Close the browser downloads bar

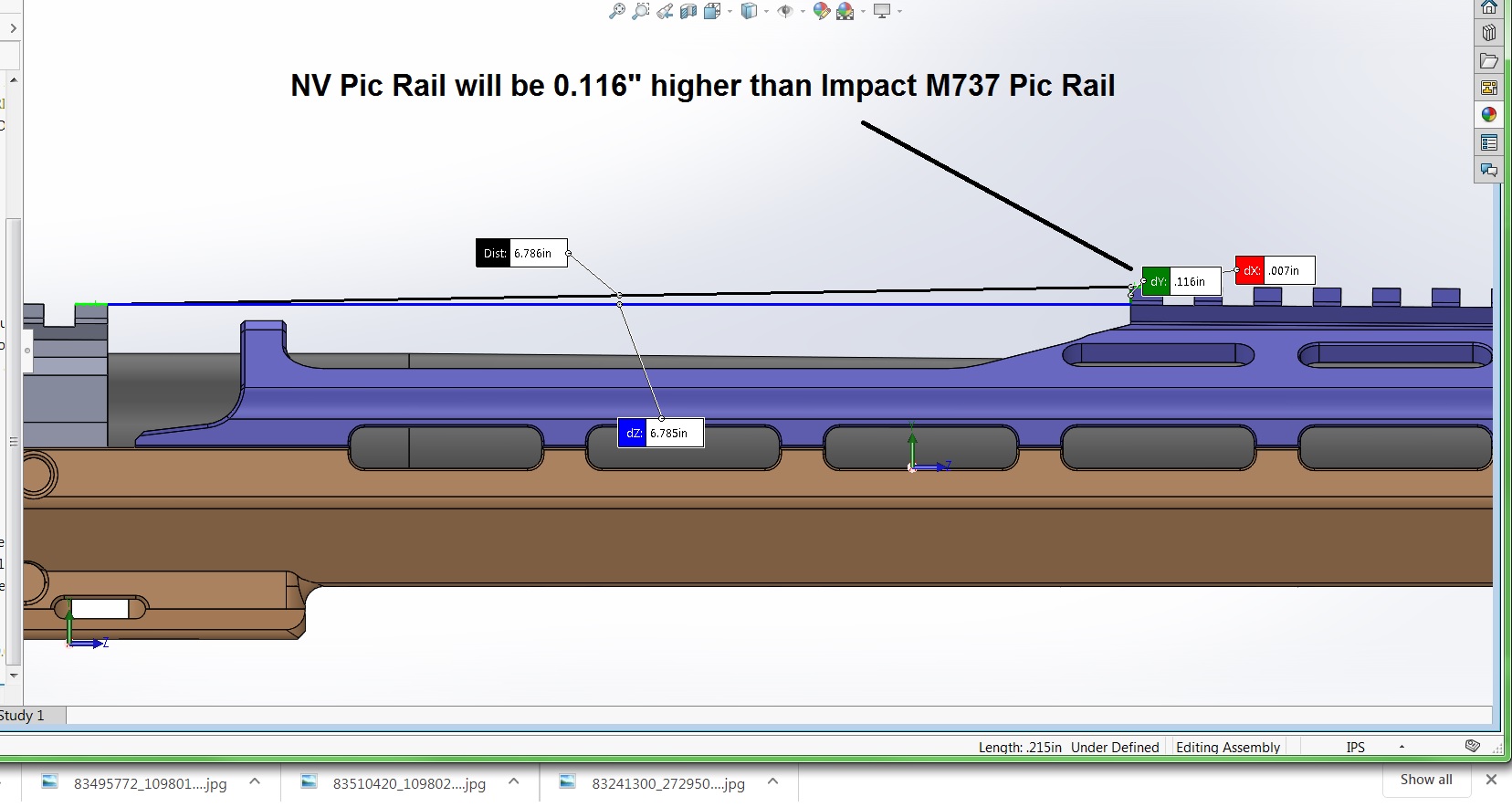coord(1491,780)
